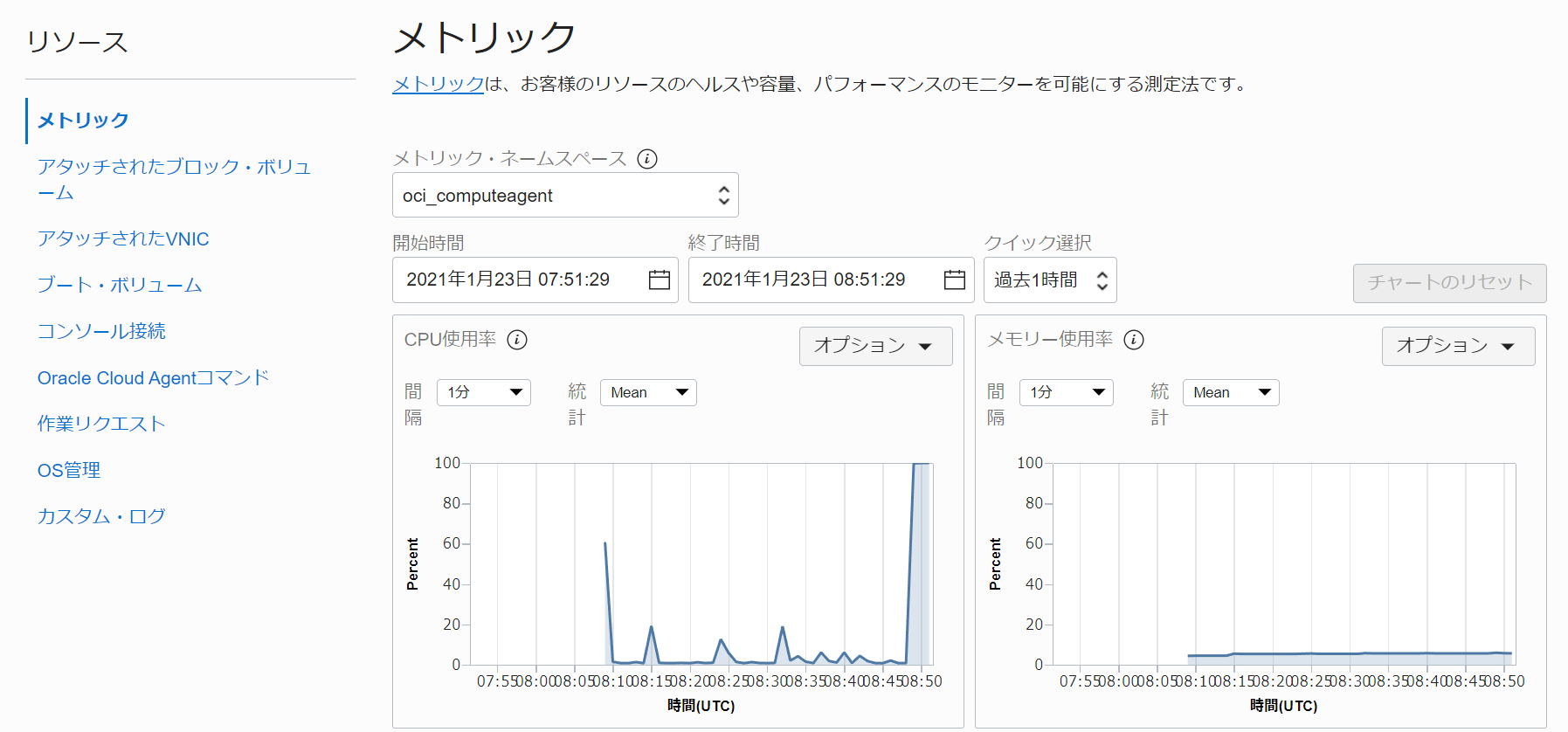Image resolution: width=1568 pixels, height=732 pixels.
Task: Select アタッチされたVNIC in resources sidebar
Action: [123, 239]
